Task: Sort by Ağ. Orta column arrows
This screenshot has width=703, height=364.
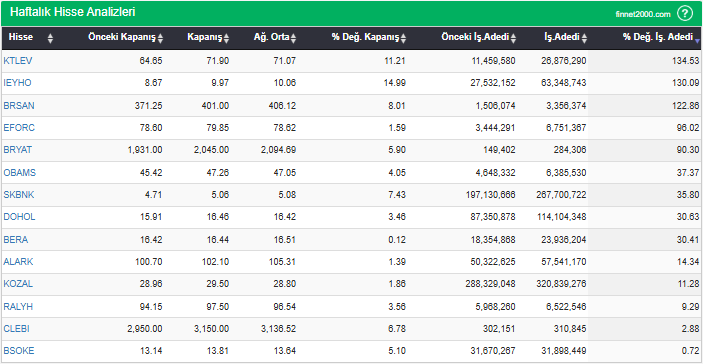Action: point(293,39)
